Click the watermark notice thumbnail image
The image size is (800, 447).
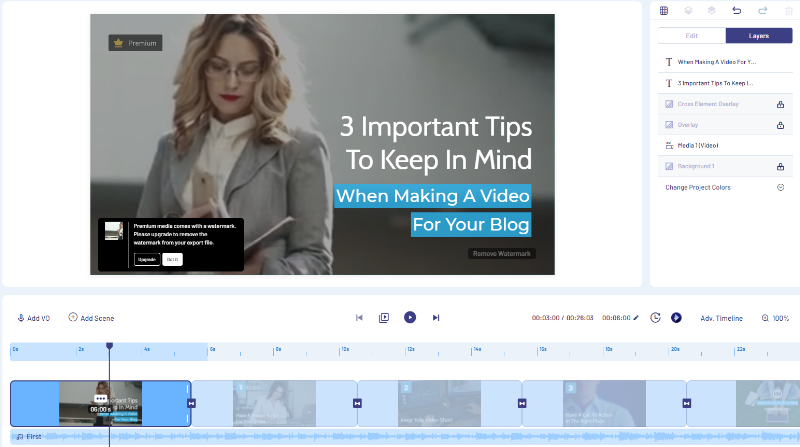click(x=114, y=231)
